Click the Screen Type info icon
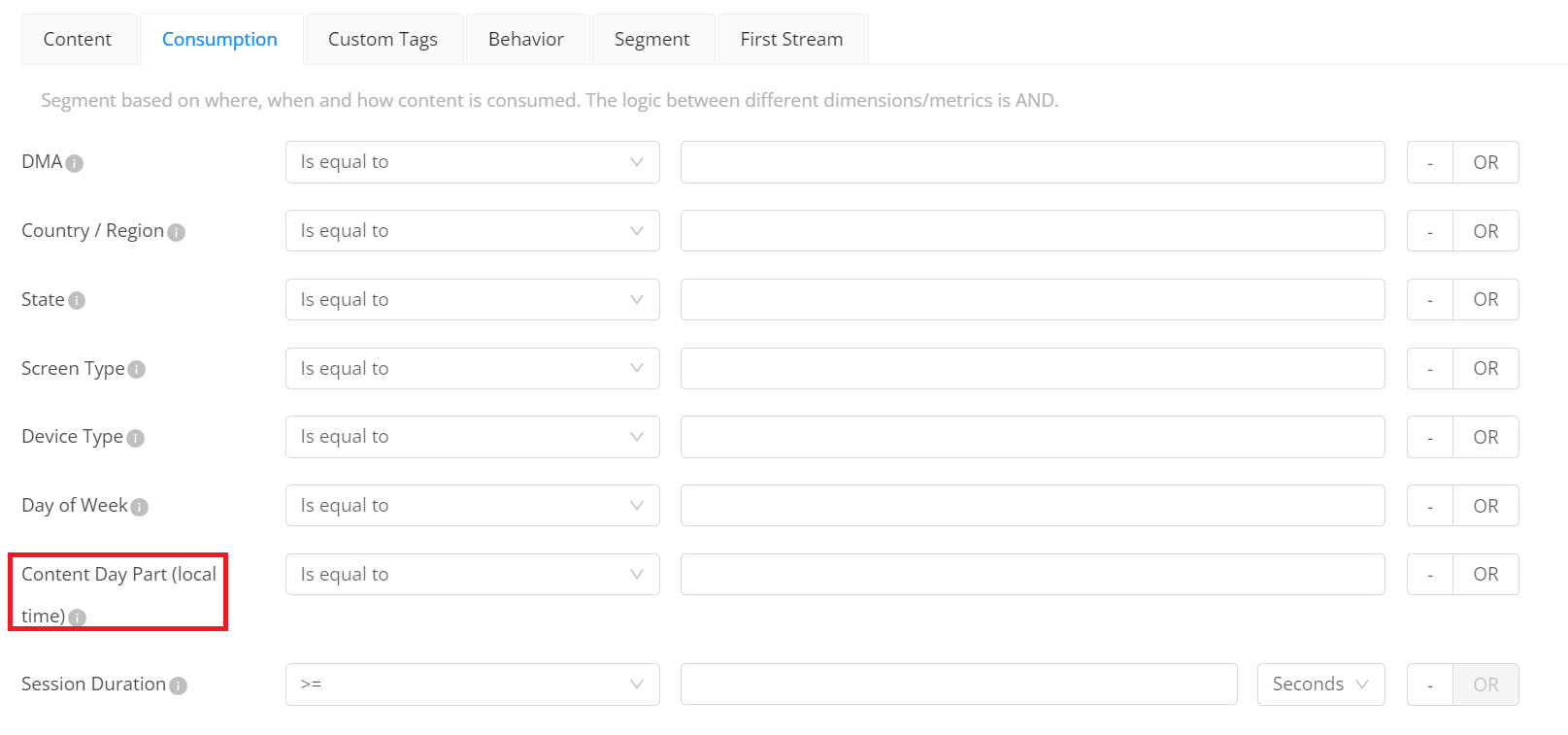The width and height of the screenshot is (1568, 735). coord(137,370)
